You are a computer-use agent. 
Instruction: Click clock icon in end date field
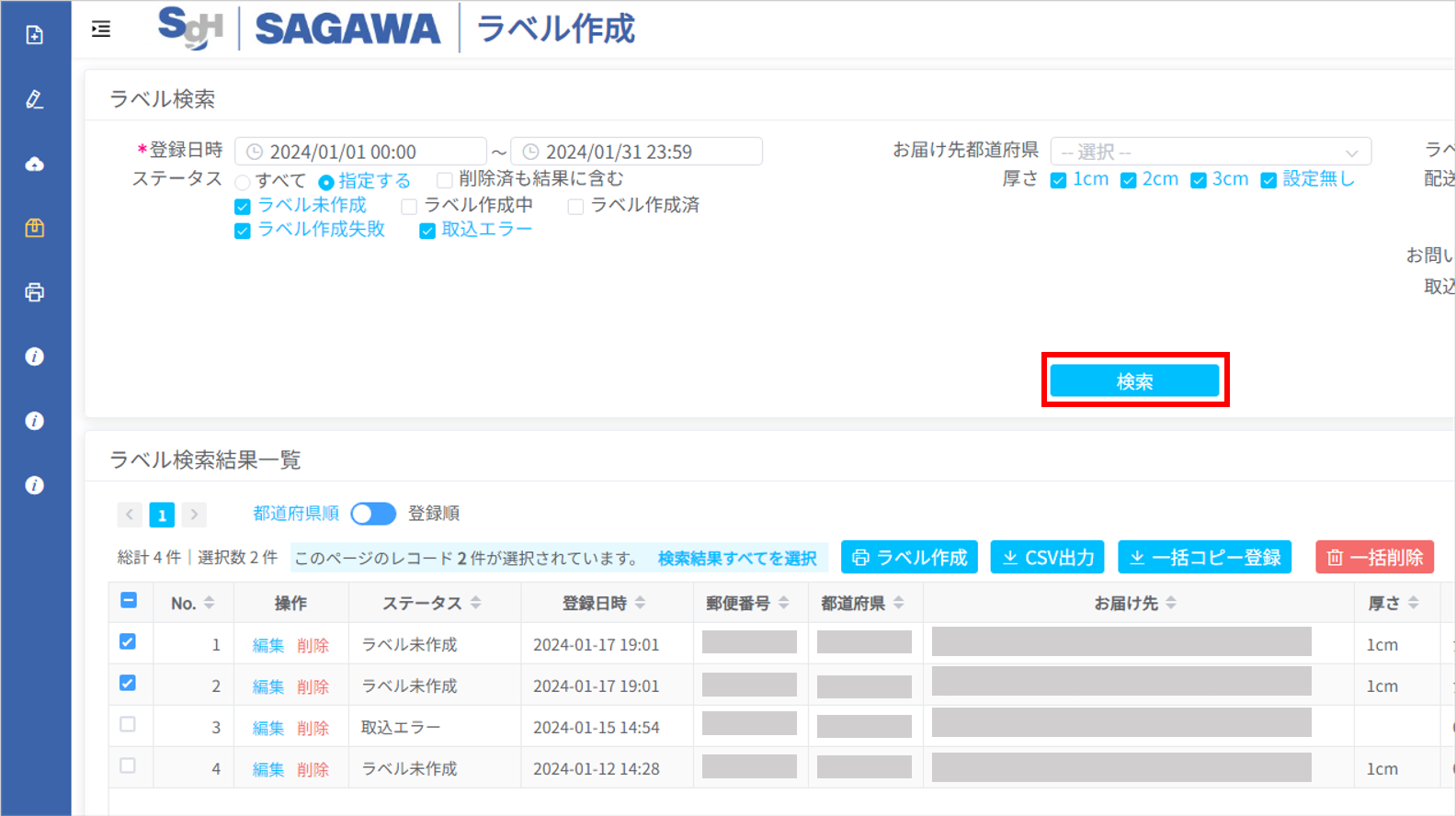530,152
